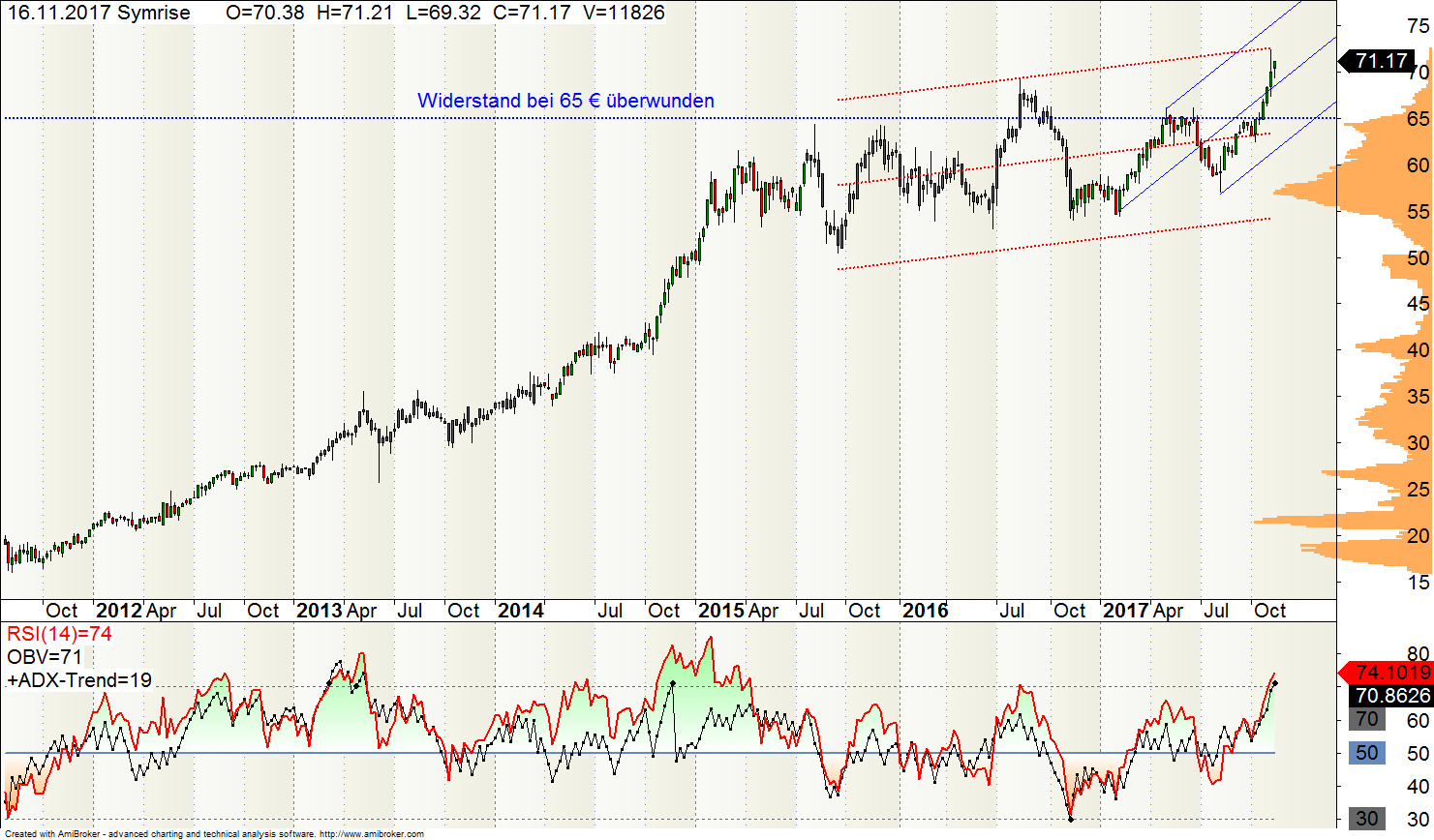Screen dimensions: 1434x840
Task: Click the '2014' year label on the time axis
Action: [520, 611]
